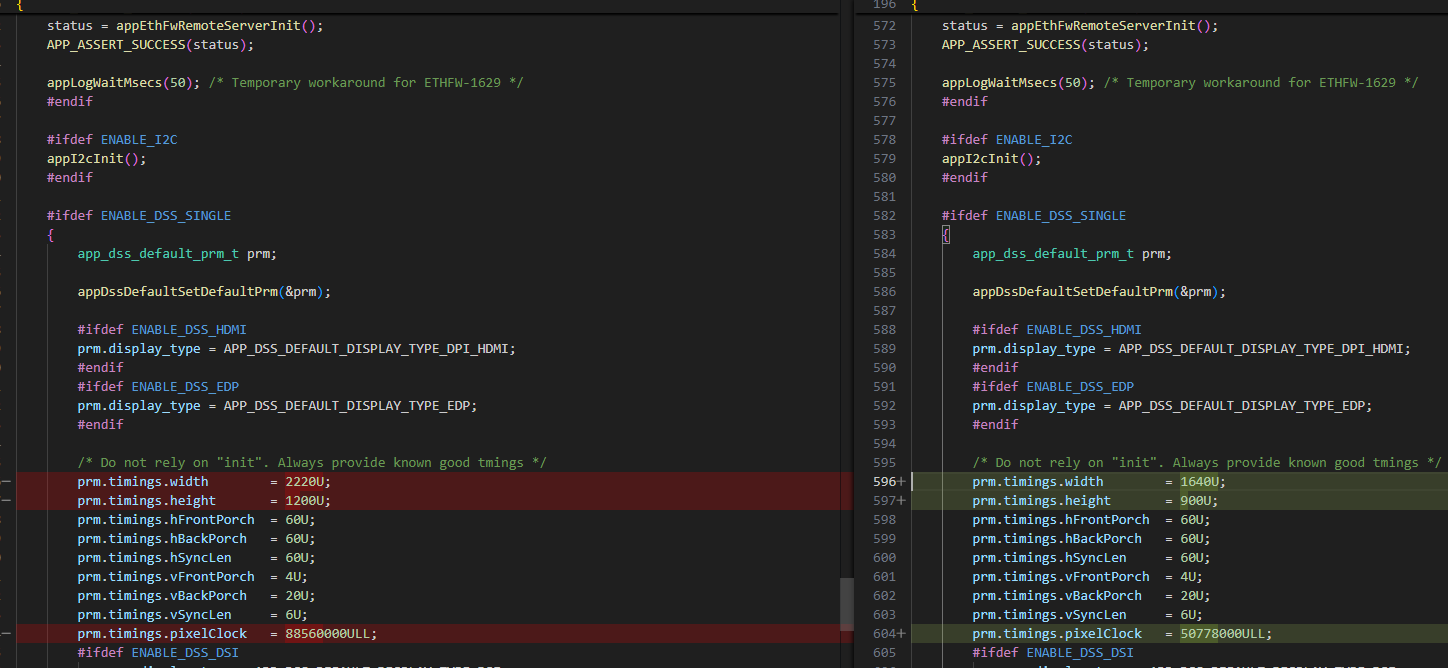
Task: Click the minus marker beside removed width line
Action: pos(6,482)
